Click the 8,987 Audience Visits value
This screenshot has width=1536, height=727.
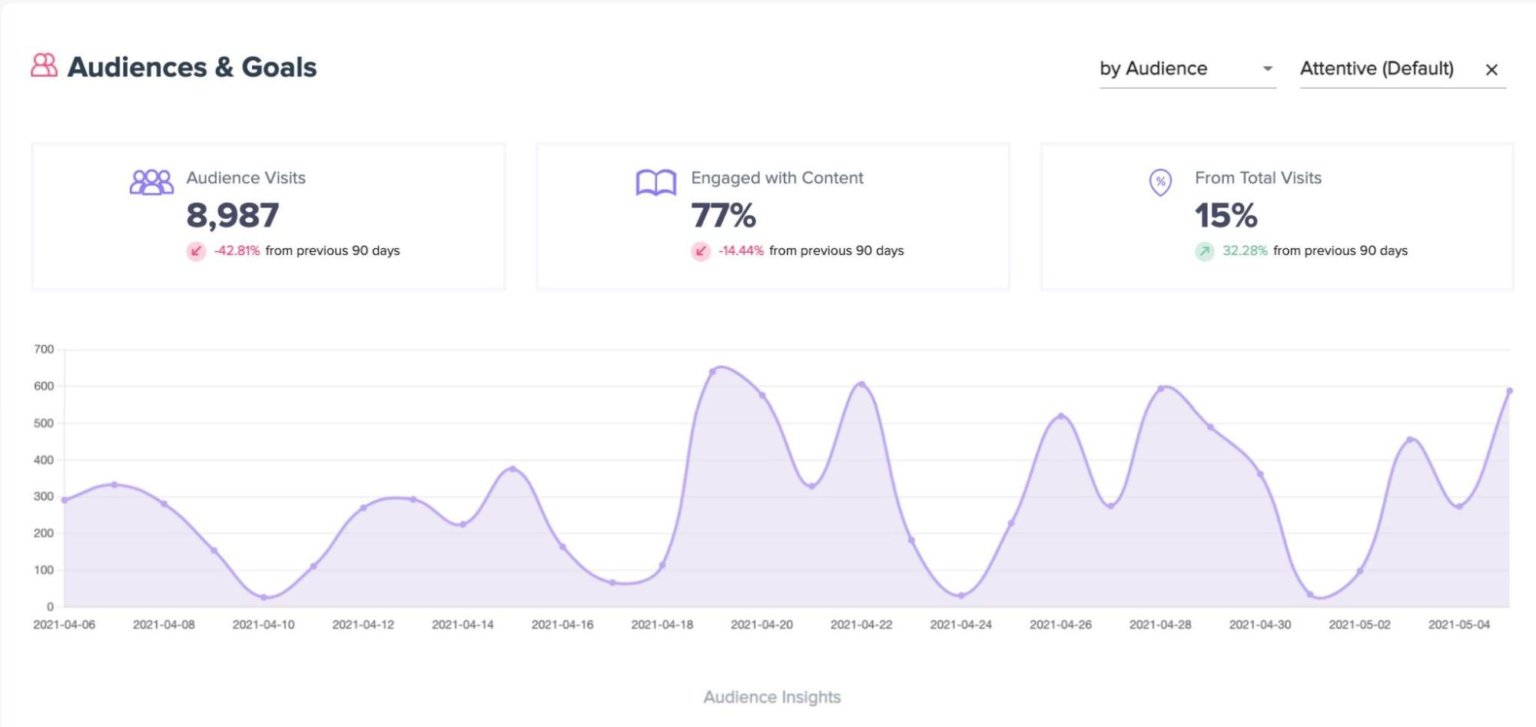click(x=229, y=216)
